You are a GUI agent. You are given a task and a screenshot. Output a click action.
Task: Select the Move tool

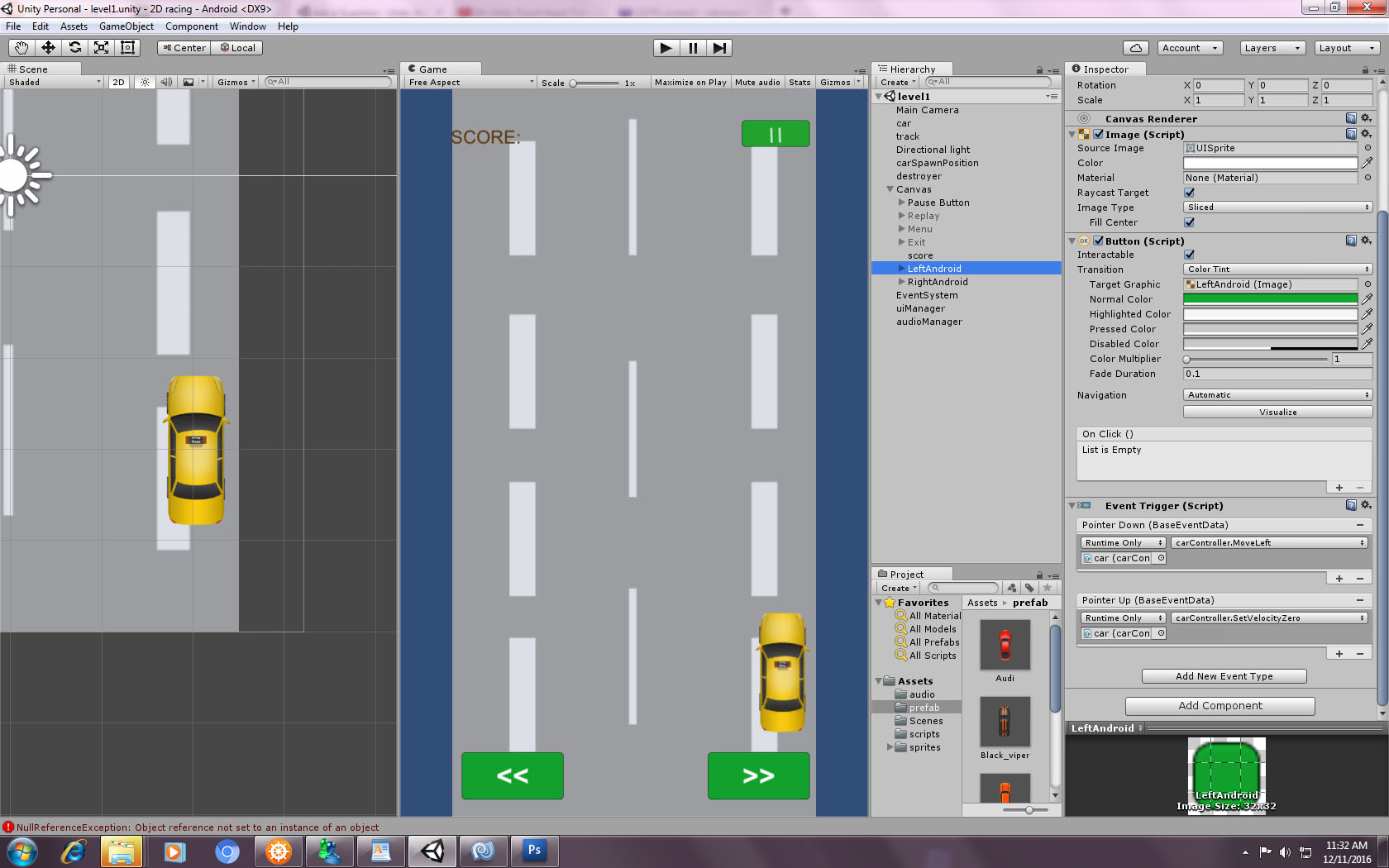(48, 48)
